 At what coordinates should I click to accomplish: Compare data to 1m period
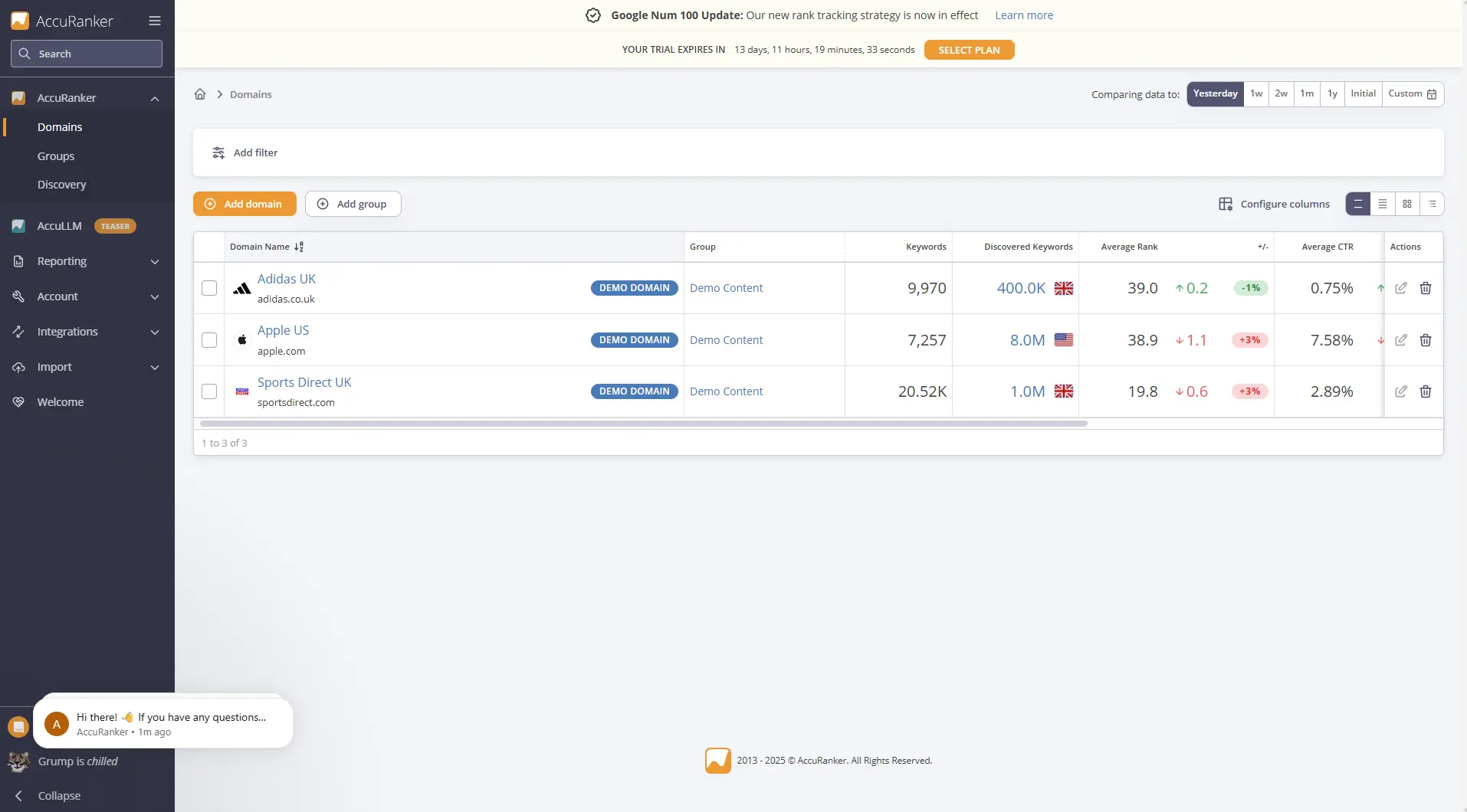tap(1307, 93)
